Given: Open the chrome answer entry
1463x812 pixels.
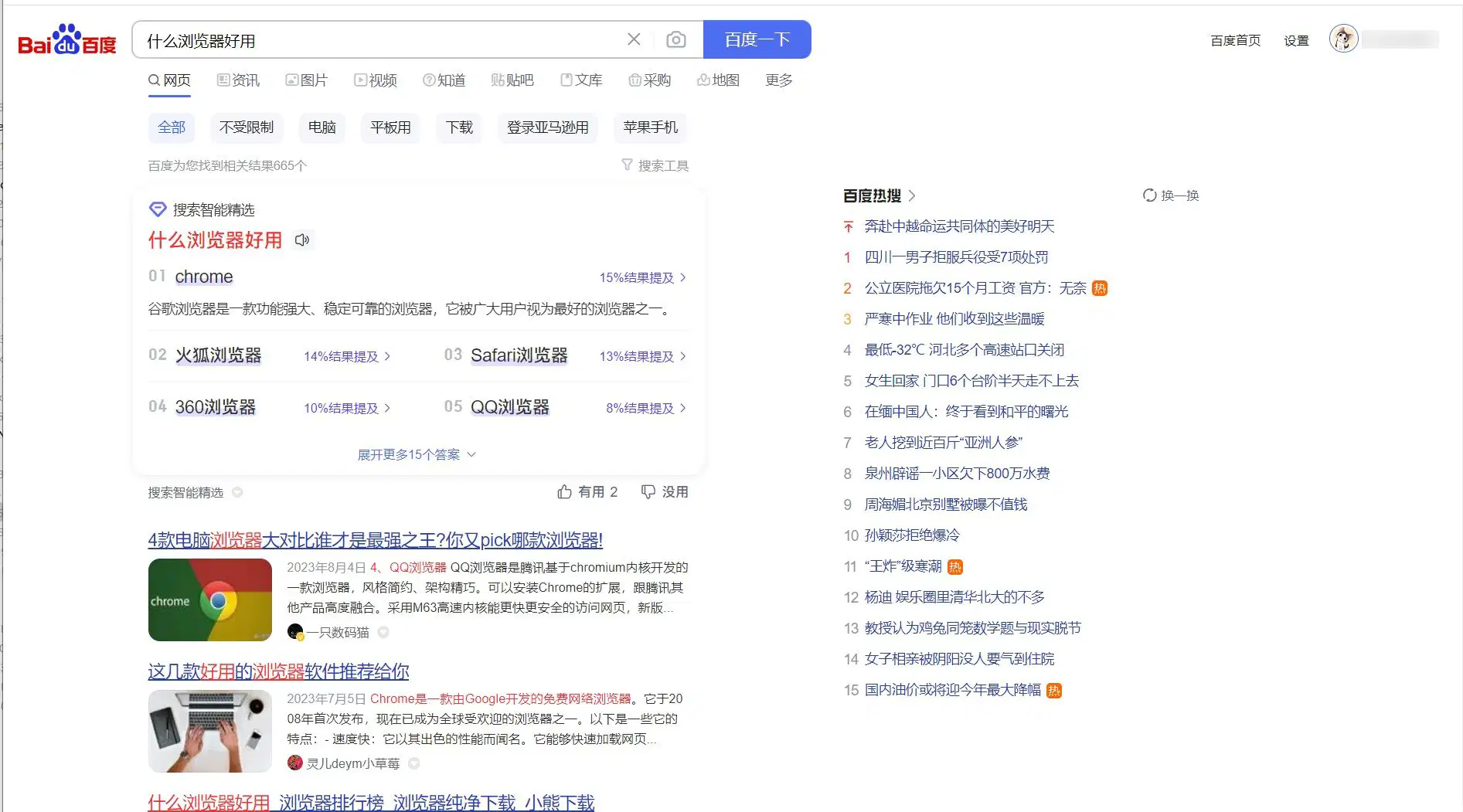Looking at the screenshot, I should [x=204, y=277].
